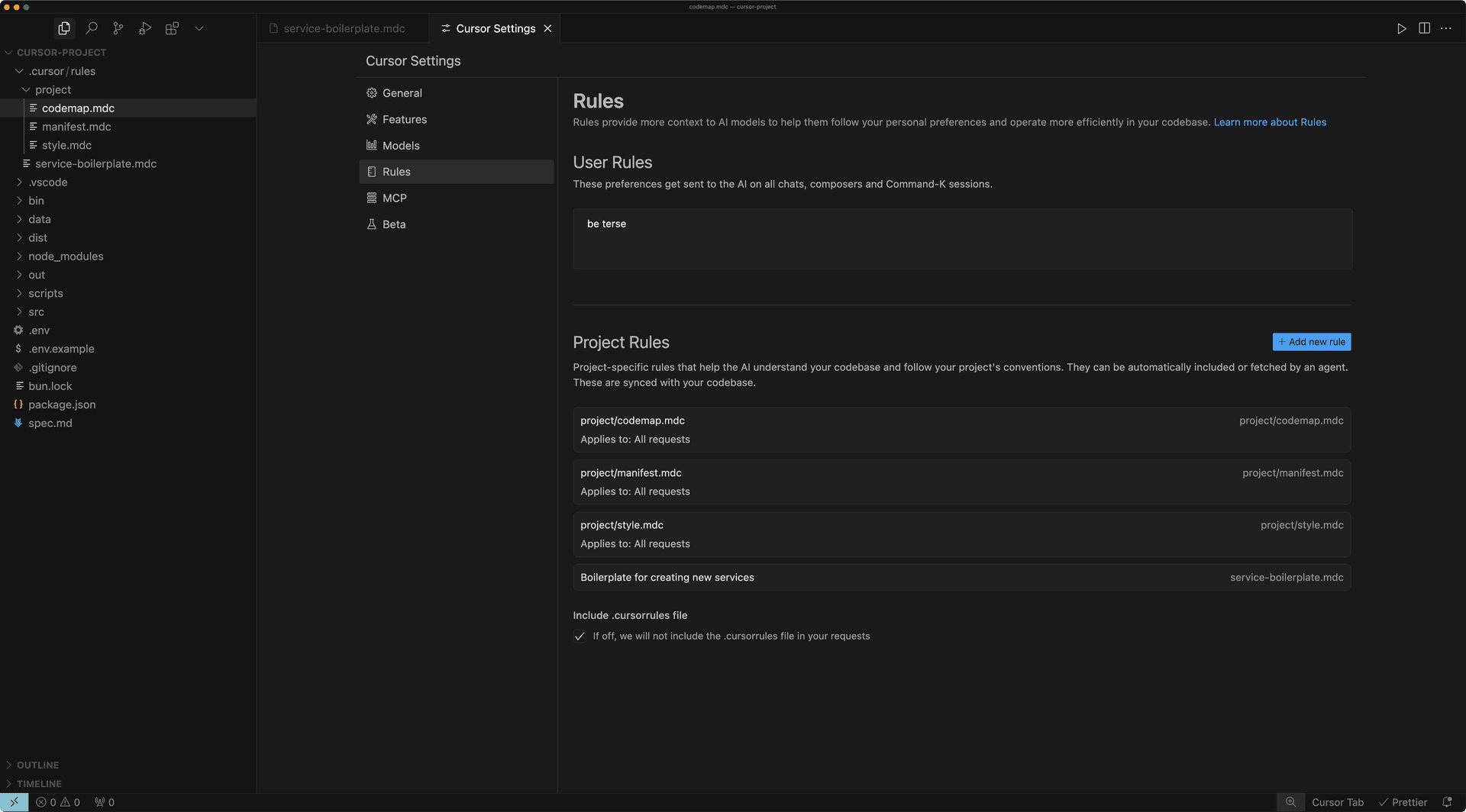Viewport: 1466px width, 812px height.
Task: Expand the TIMELINE panel
Action: [x=128, y=784]
